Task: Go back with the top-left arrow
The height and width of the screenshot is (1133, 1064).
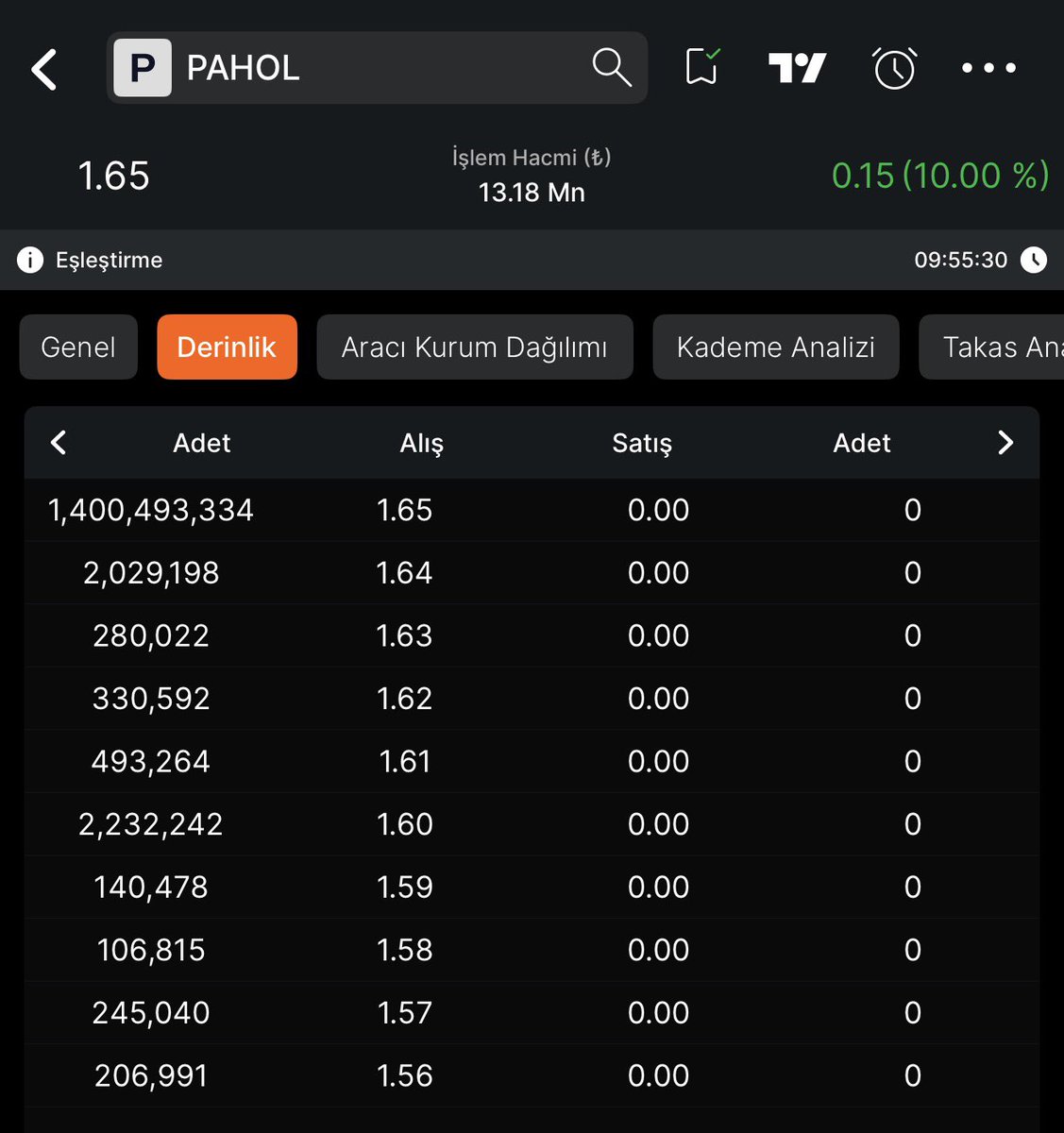Action: pyautogui.click(x=44, y=69)
